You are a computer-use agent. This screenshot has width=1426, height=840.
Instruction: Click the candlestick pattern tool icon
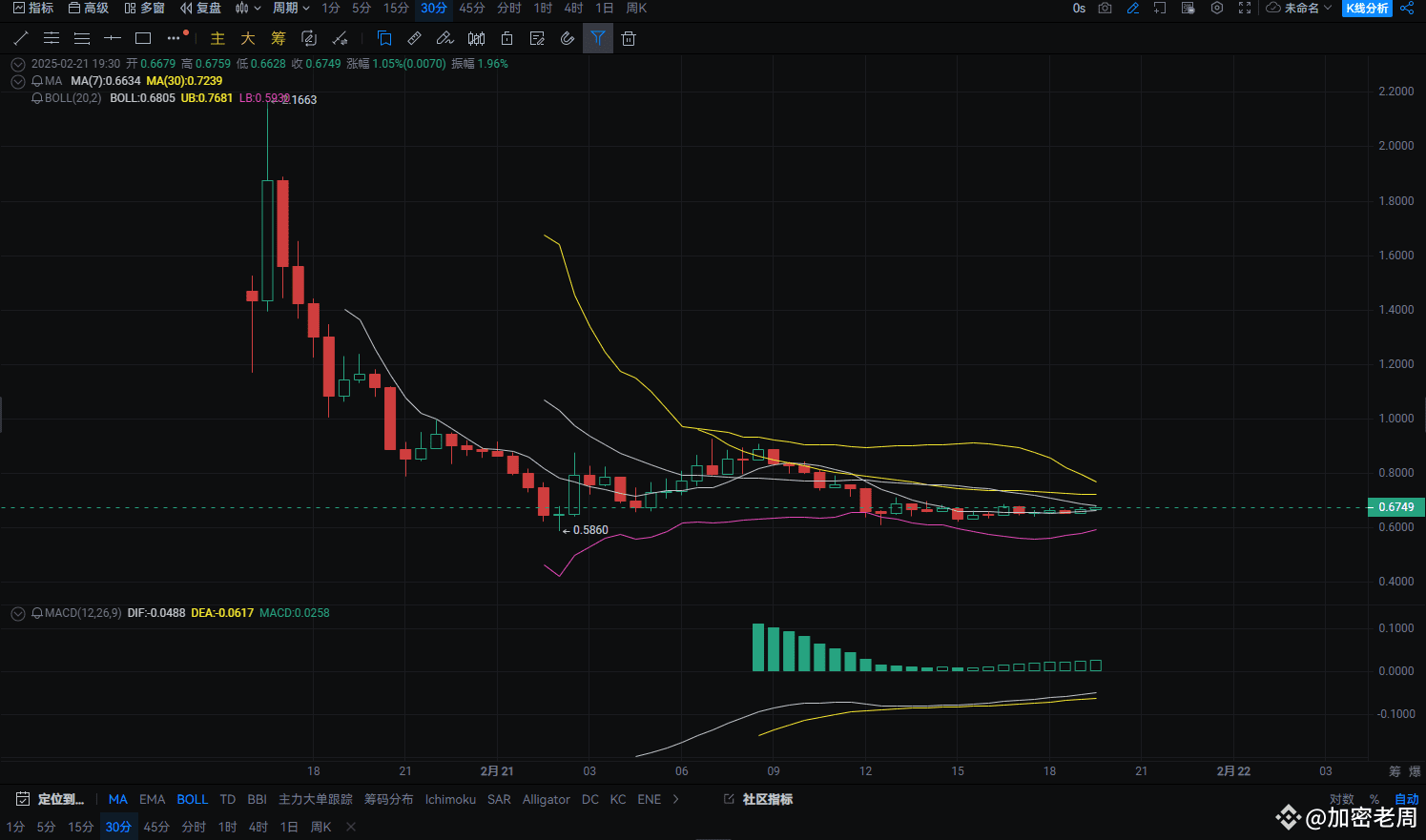coord(476,38)
